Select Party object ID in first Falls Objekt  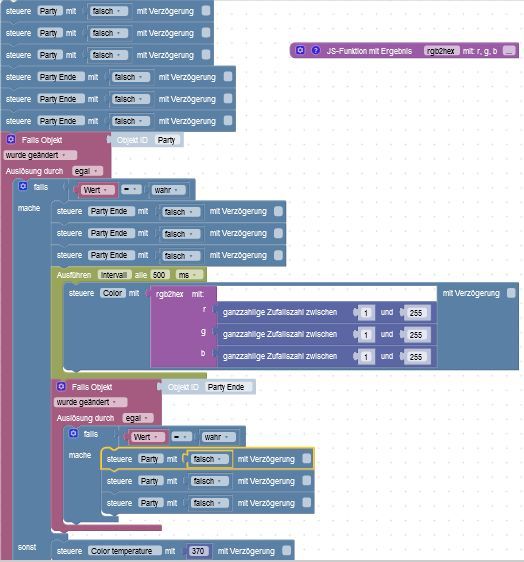(166, 140)
